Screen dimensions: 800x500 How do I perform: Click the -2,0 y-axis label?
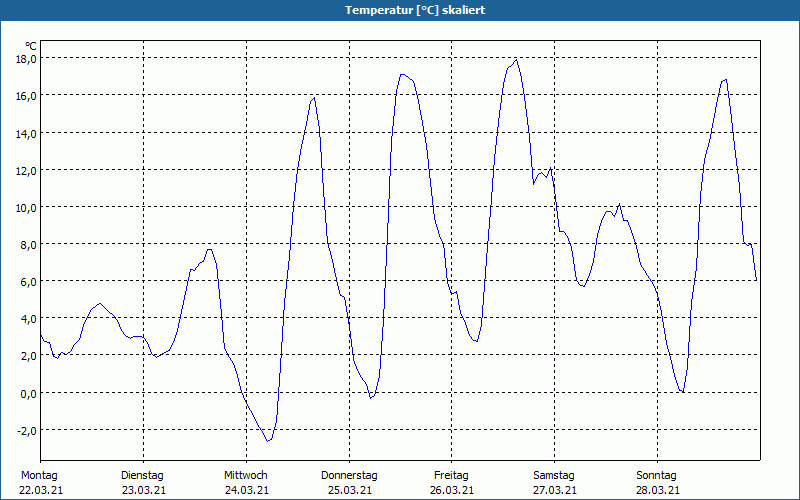coord(27,430)
